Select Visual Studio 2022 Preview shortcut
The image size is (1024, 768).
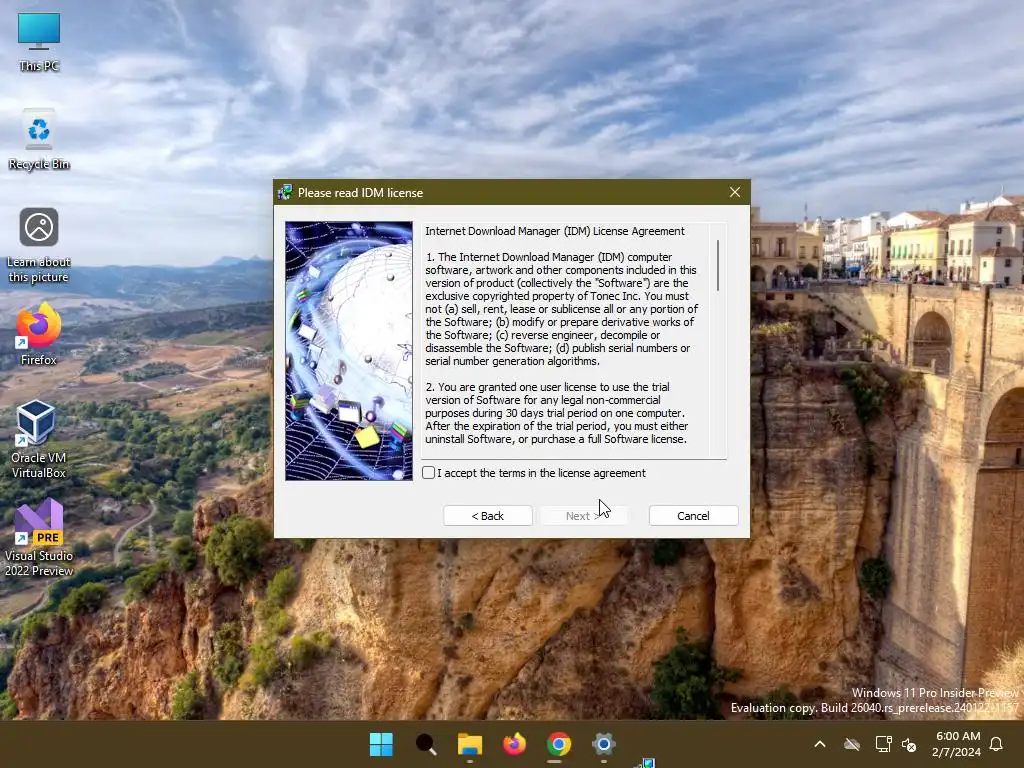(39, 538)
